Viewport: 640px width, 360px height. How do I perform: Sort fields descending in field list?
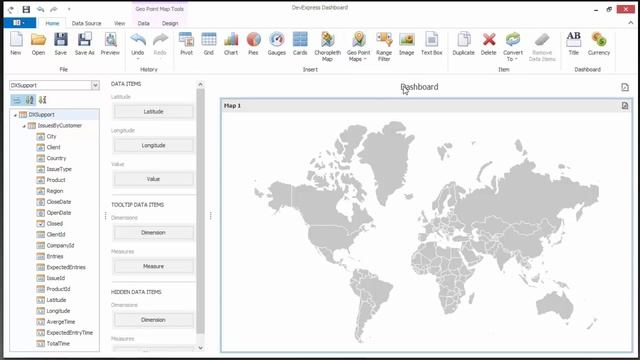coord(42,100)
